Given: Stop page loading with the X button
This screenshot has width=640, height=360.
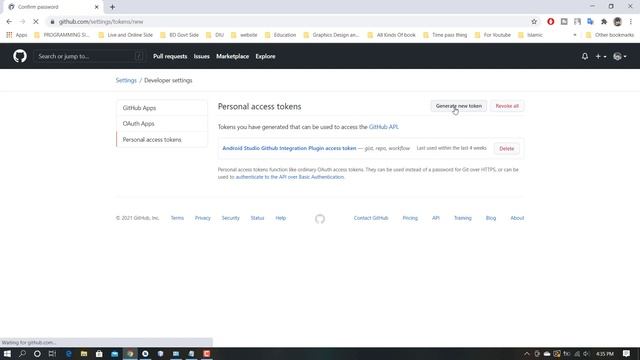Looking at the screenshot, I should click(x=36, y=22).
